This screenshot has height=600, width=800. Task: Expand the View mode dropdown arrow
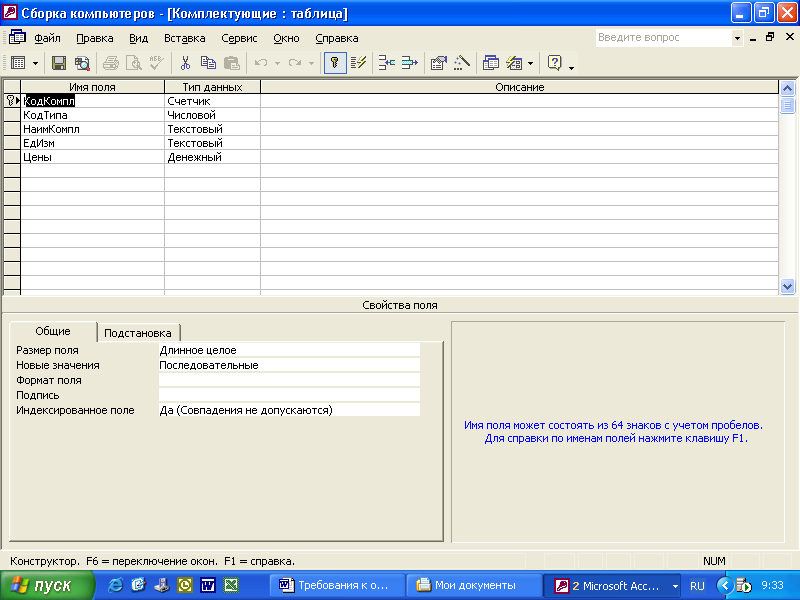coord(35,63)
